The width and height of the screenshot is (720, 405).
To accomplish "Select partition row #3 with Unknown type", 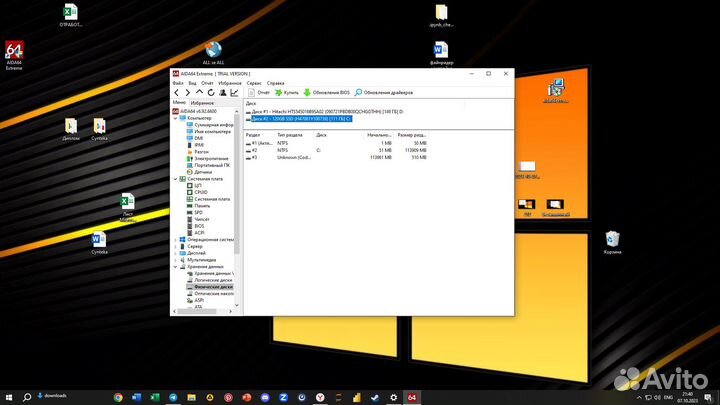I will pyautogui.click(x=336, y=158).
